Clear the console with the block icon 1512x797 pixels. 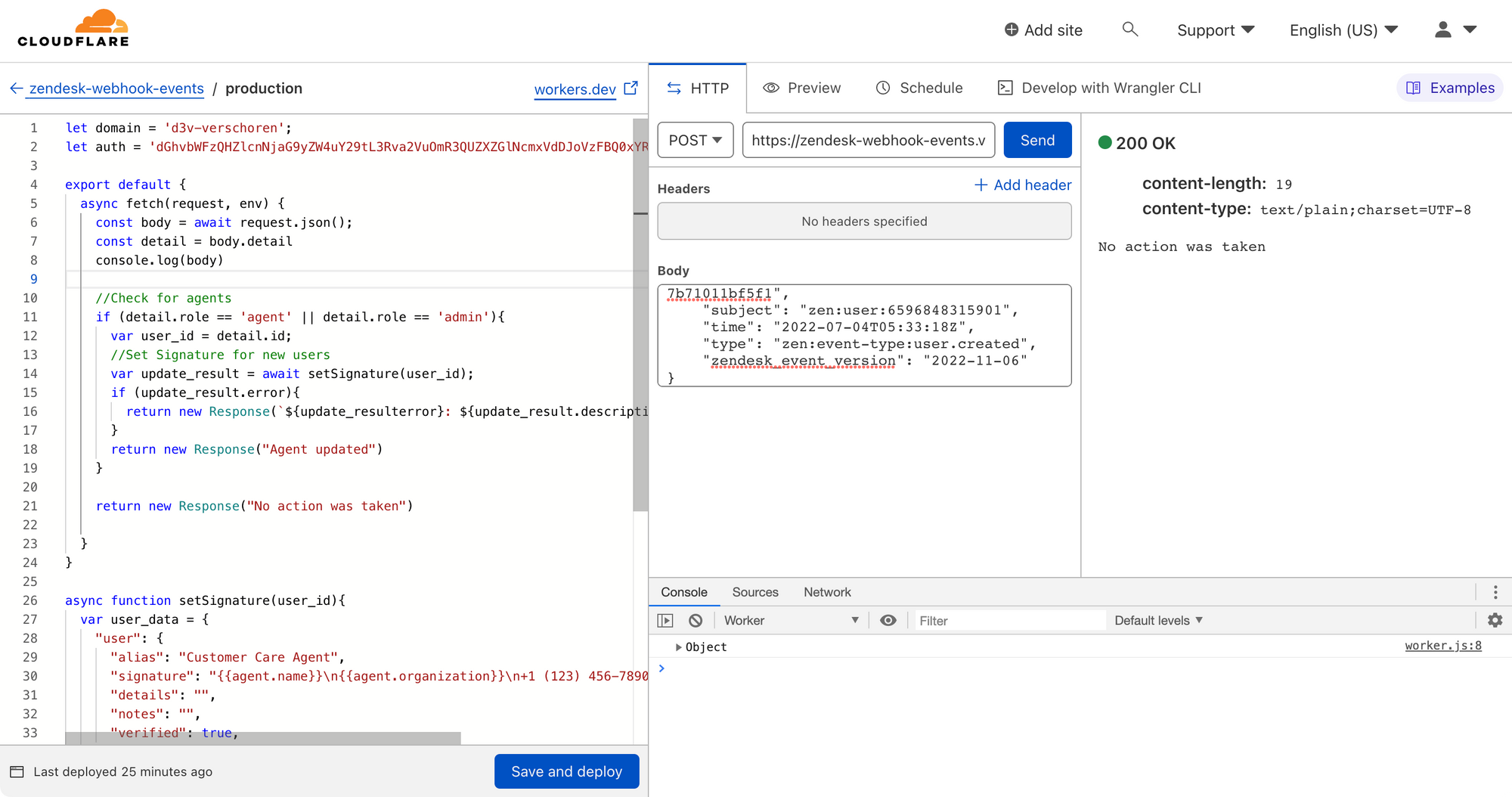coord(696,620)
